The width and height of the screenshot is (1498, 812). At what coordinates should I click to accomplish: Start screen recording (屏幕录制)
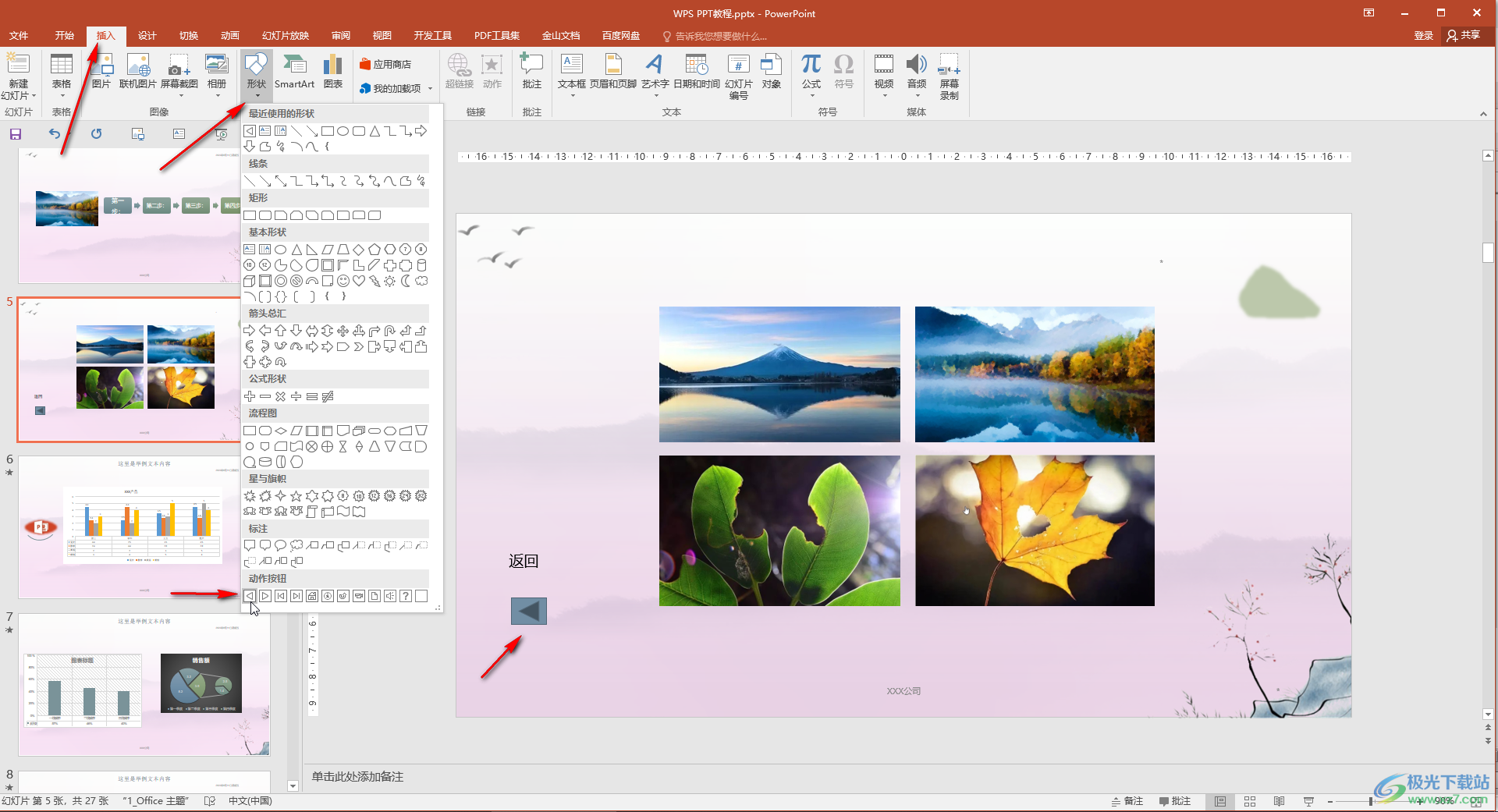(x=950, y=76)
